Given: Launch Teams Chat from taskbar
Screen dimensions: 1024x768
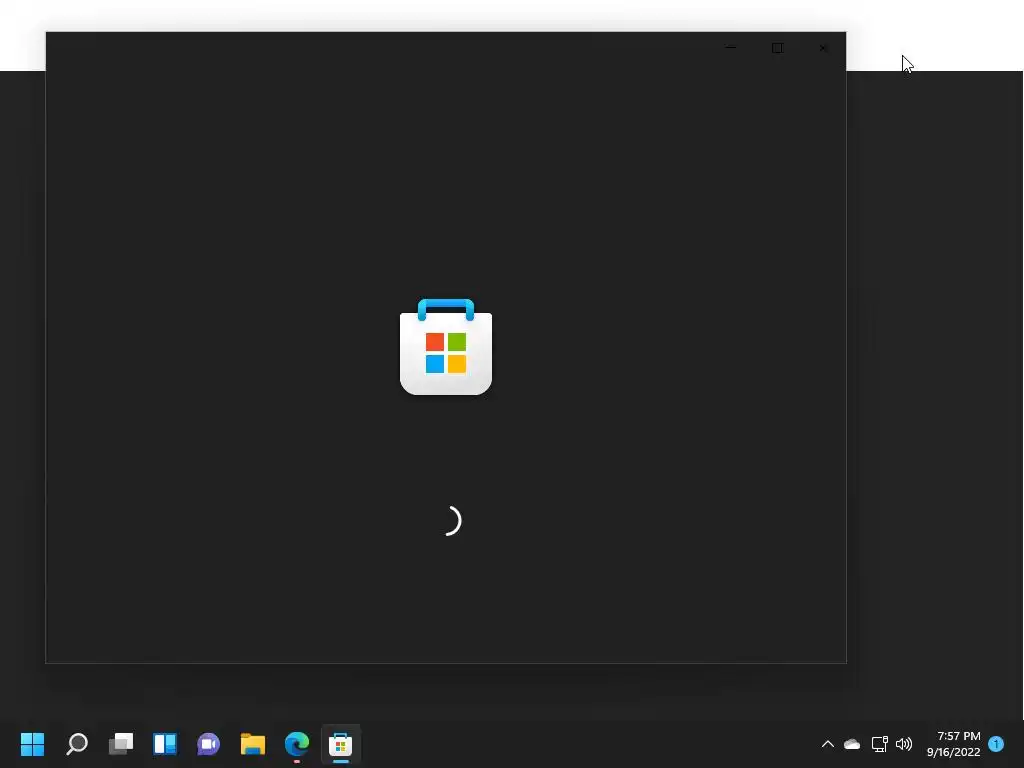Looking at the screenshot, I should 208,743.
